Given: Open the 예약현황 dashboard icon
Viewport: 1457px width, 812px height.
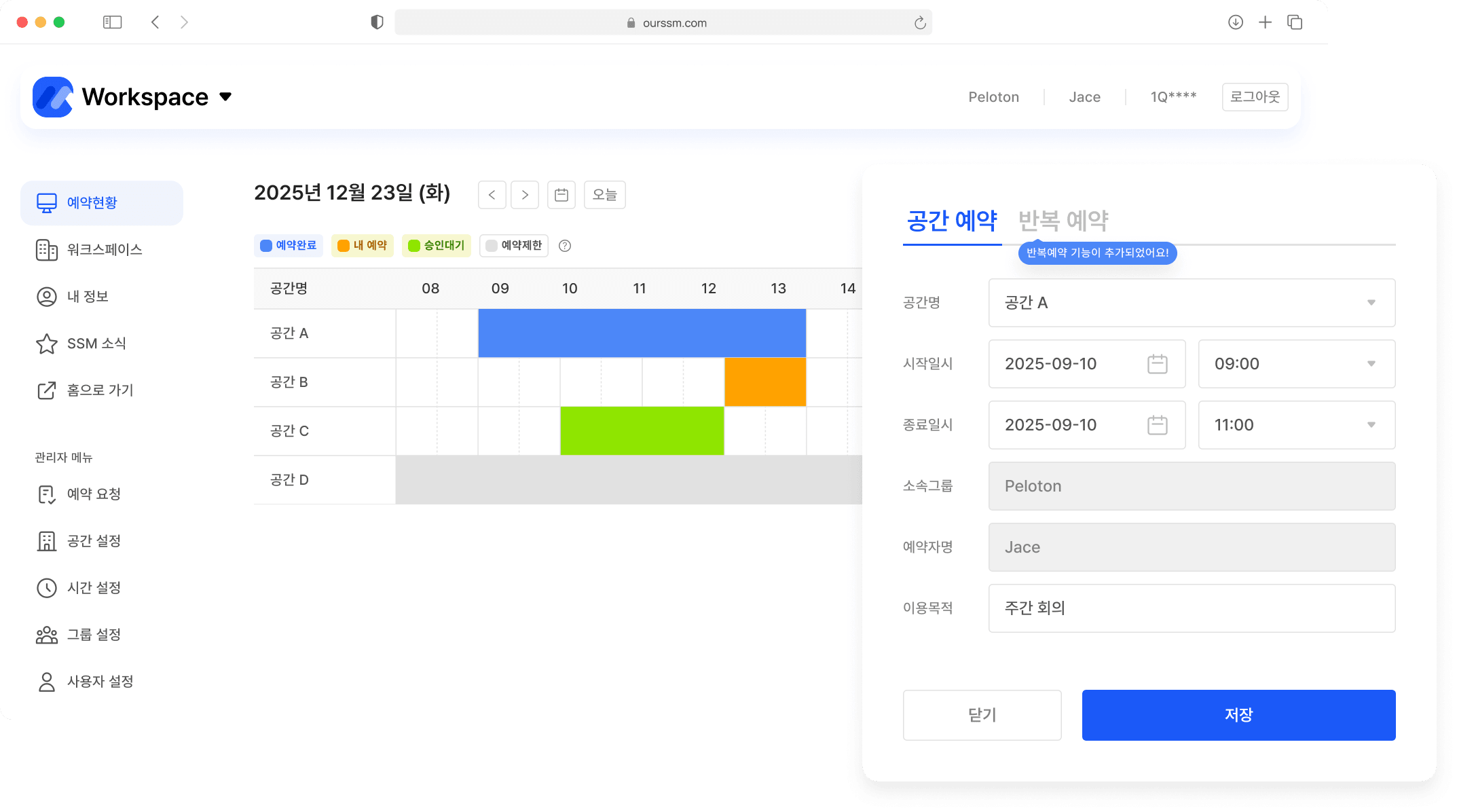Looking at the screenshot, I should coord(46,202).
